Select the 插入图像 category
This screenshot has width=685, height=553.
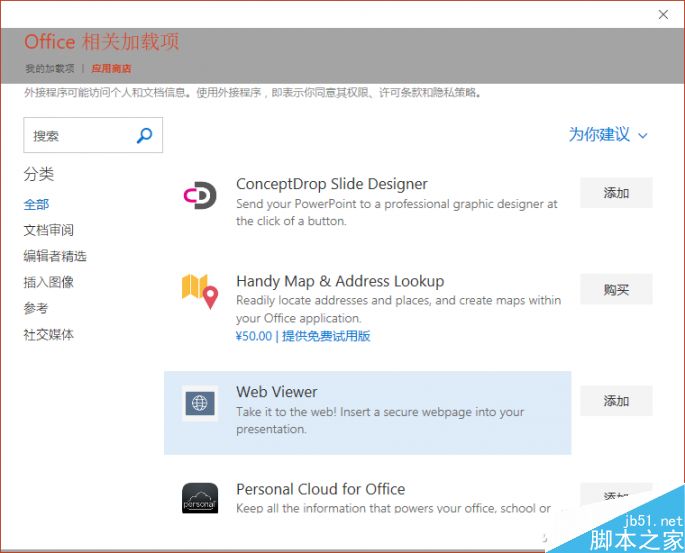tap(48, 282)
